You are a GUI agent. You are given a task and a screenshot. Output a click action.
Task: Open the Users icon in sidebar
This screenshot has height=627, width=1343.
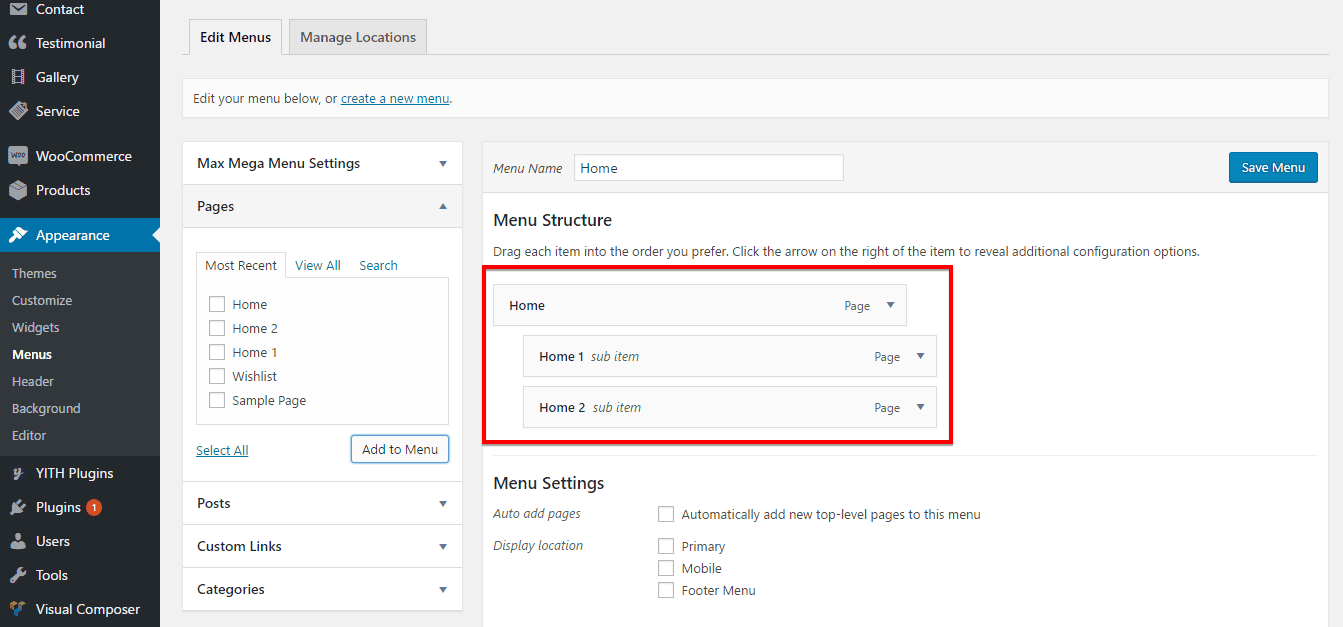[17, 540]
